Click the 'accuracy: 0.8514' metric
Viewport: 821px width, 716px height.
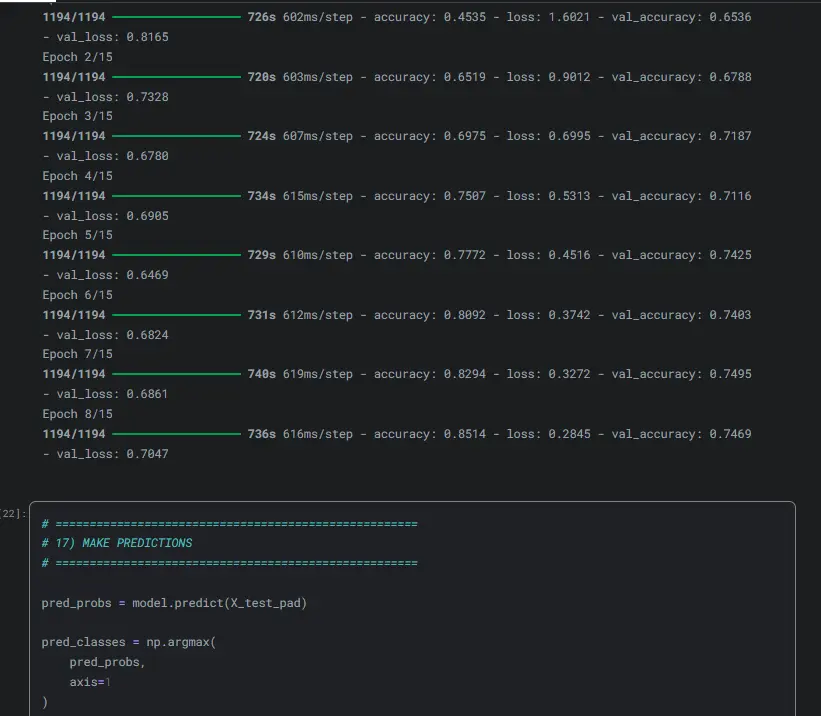coord(430,434)
